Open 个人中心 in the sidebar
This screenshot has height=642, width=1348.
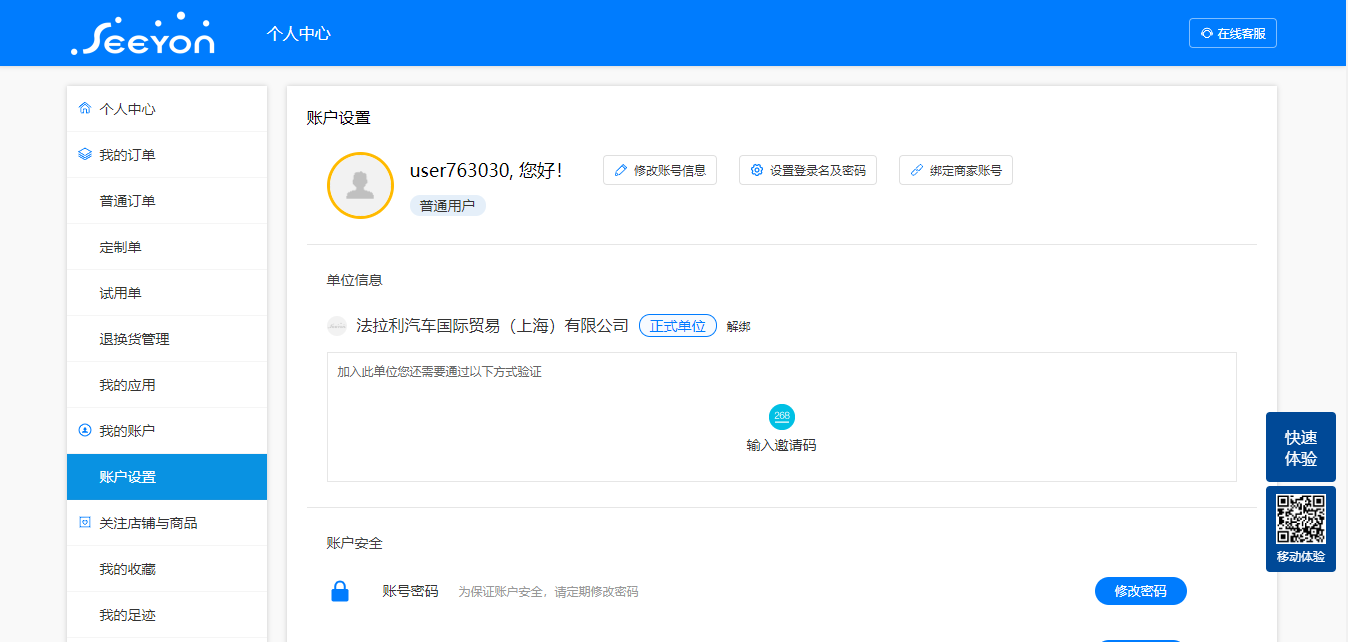click(x=167, y=109)
